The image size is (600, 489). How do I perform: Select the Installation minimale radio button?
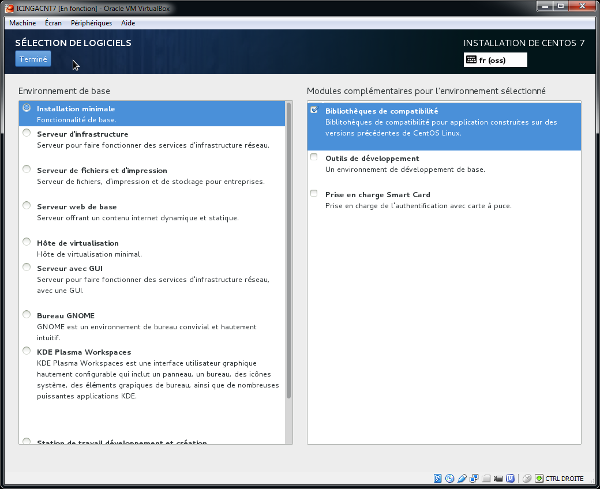click(26, 108)
